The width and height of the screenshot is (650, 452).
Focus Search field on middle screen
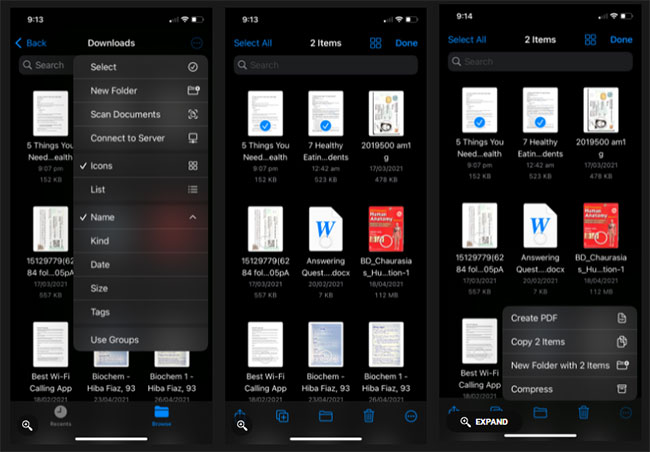pyautogui.click(x=326, y=65)
